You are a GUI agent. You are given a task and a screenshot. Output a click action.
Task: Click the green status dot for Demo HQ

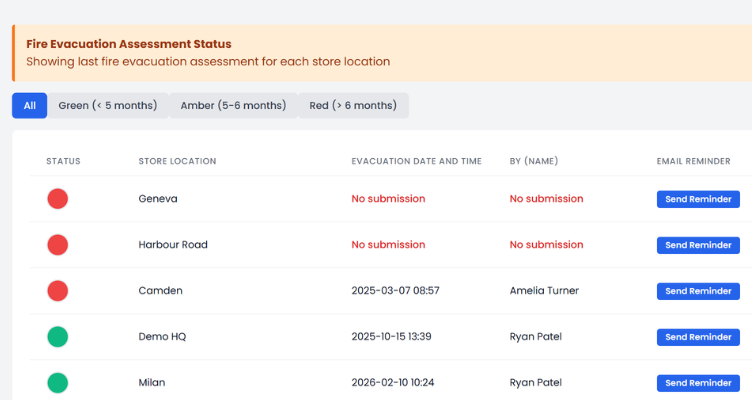[58, 337]
